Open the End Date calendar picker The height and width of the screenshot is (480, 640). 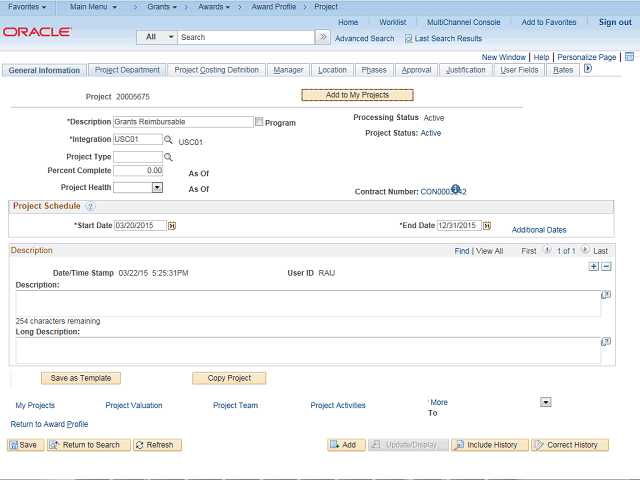pos(486,226)
